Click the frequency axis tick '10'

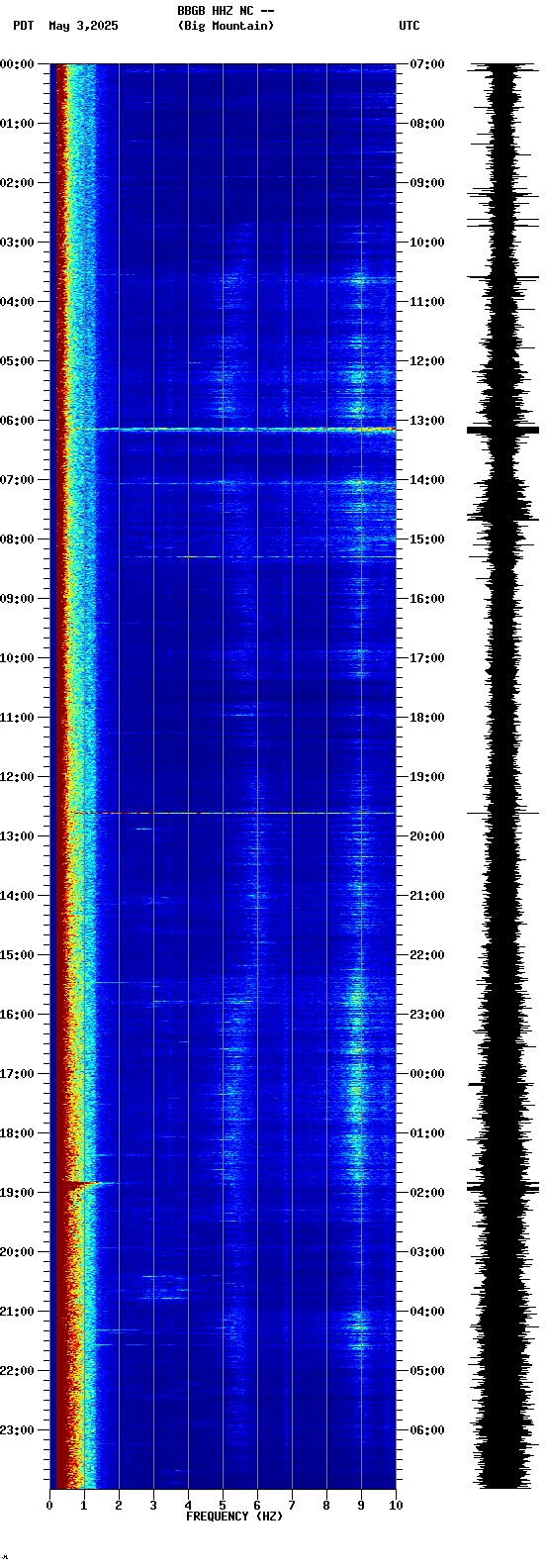[396, 1506]
